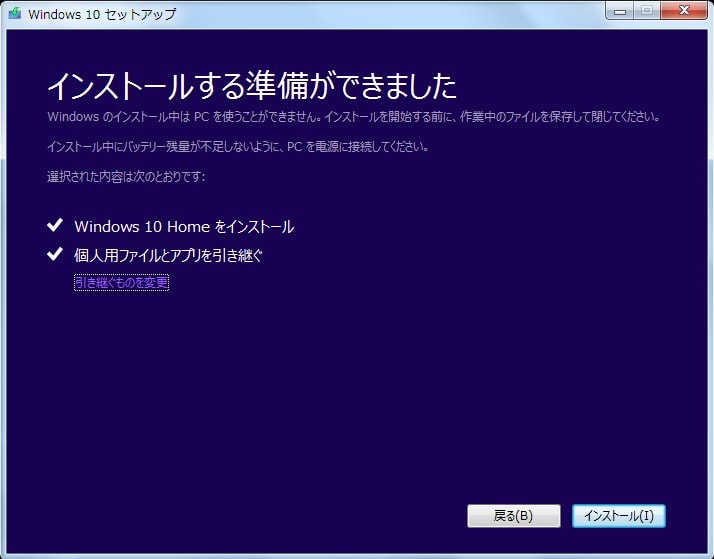Click the checkmark beside Windows 10 Home をインストール
The height and width of the screenshot is (559, 714).
click(56, 226)
